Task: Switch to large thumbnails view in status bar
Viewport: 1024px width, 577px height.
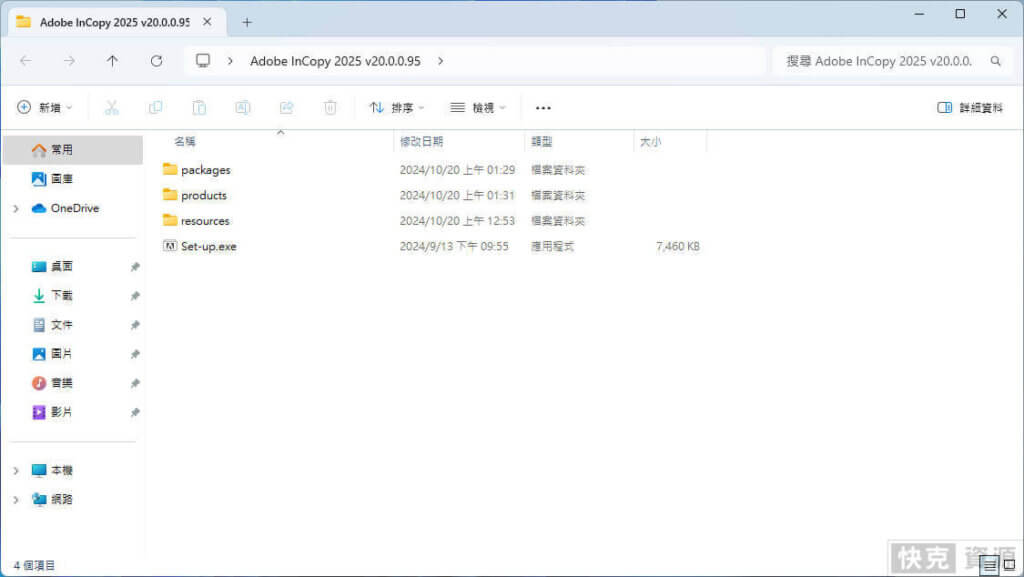Action: coord(1010,565)
